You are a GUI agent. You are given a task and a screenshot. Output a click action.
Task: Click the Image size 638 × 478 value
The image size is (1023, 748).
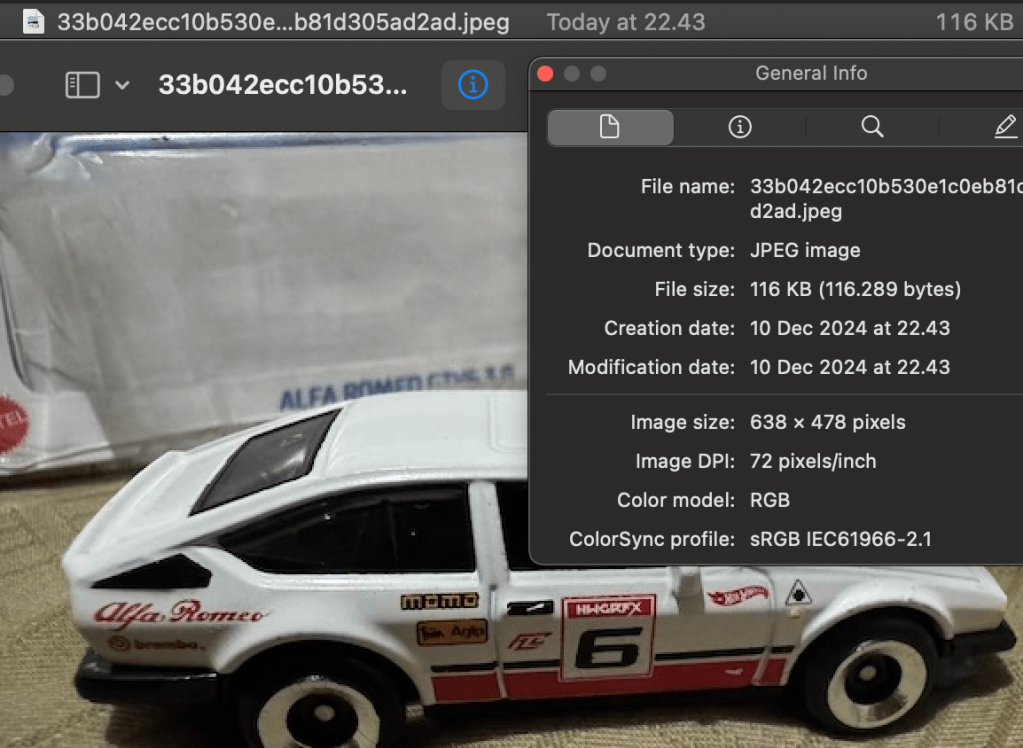827,422
